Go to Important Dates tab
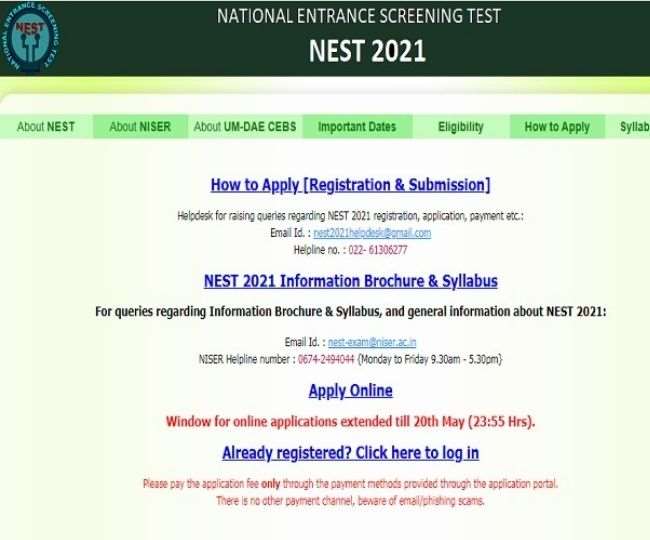The width and height of the screenshot is (650, 540). [357, 126]
